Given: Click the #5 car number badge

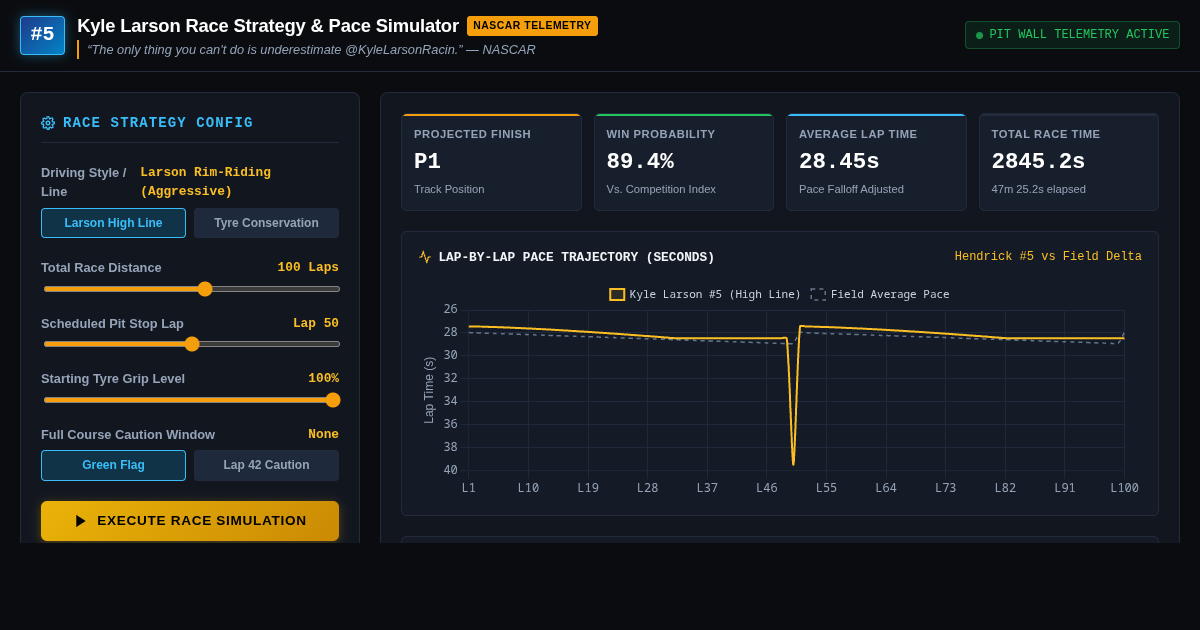Looking at the screenshot, I should coord(42,35).
